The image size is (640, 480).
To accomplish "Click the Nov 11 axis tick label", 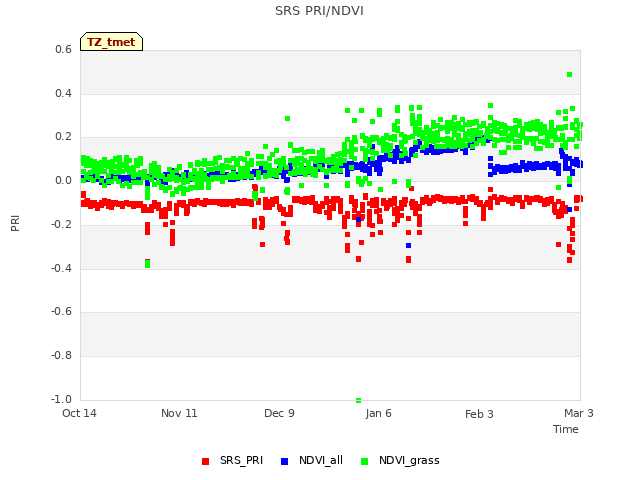I will [x=179, y=413].
